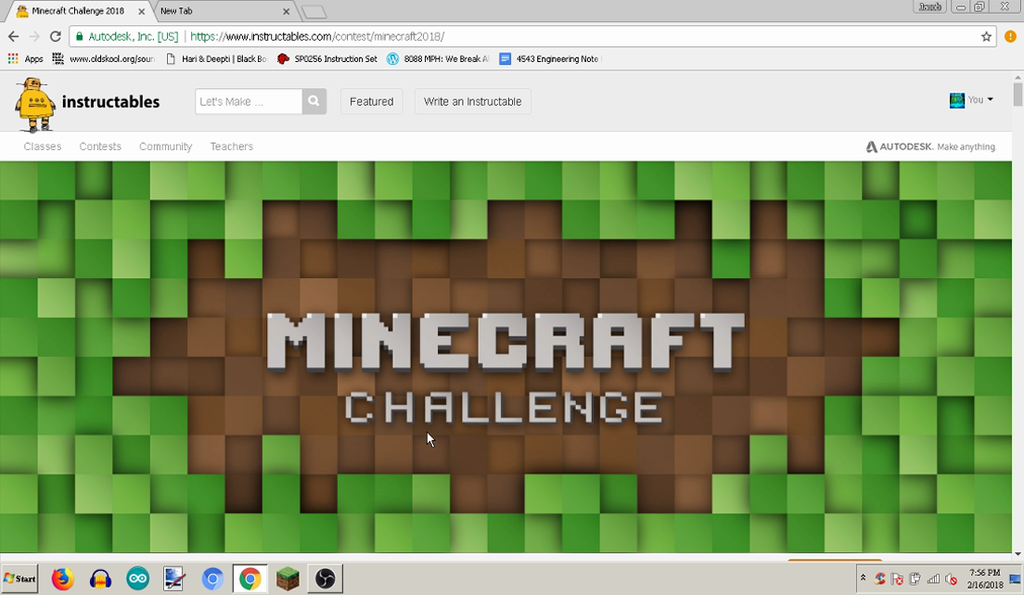This screenshot has width=1024, height=595.
Task: Launch Minecraft from the taskbar
Action: pos(288,578)
